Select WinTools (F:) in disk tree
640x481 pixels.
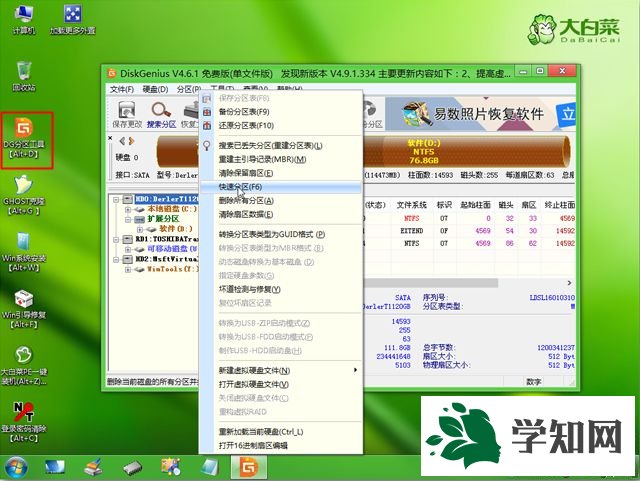[x=173, y=269]
